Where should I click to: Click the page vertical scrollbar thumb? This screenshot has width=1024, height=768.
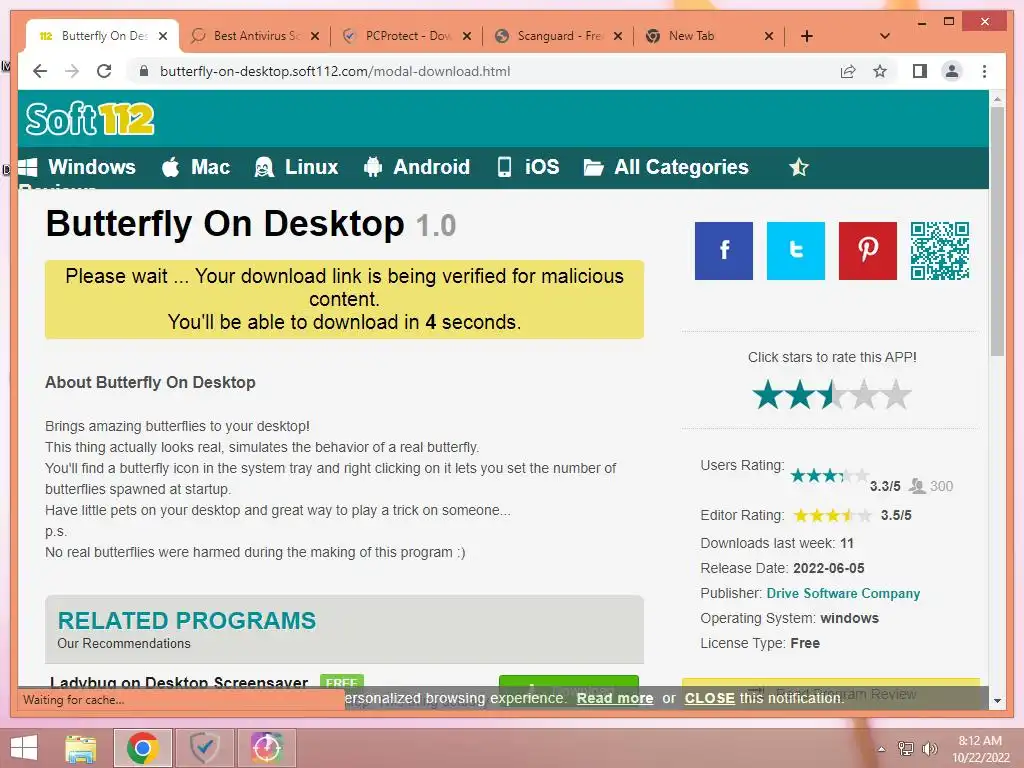point(997,231)
